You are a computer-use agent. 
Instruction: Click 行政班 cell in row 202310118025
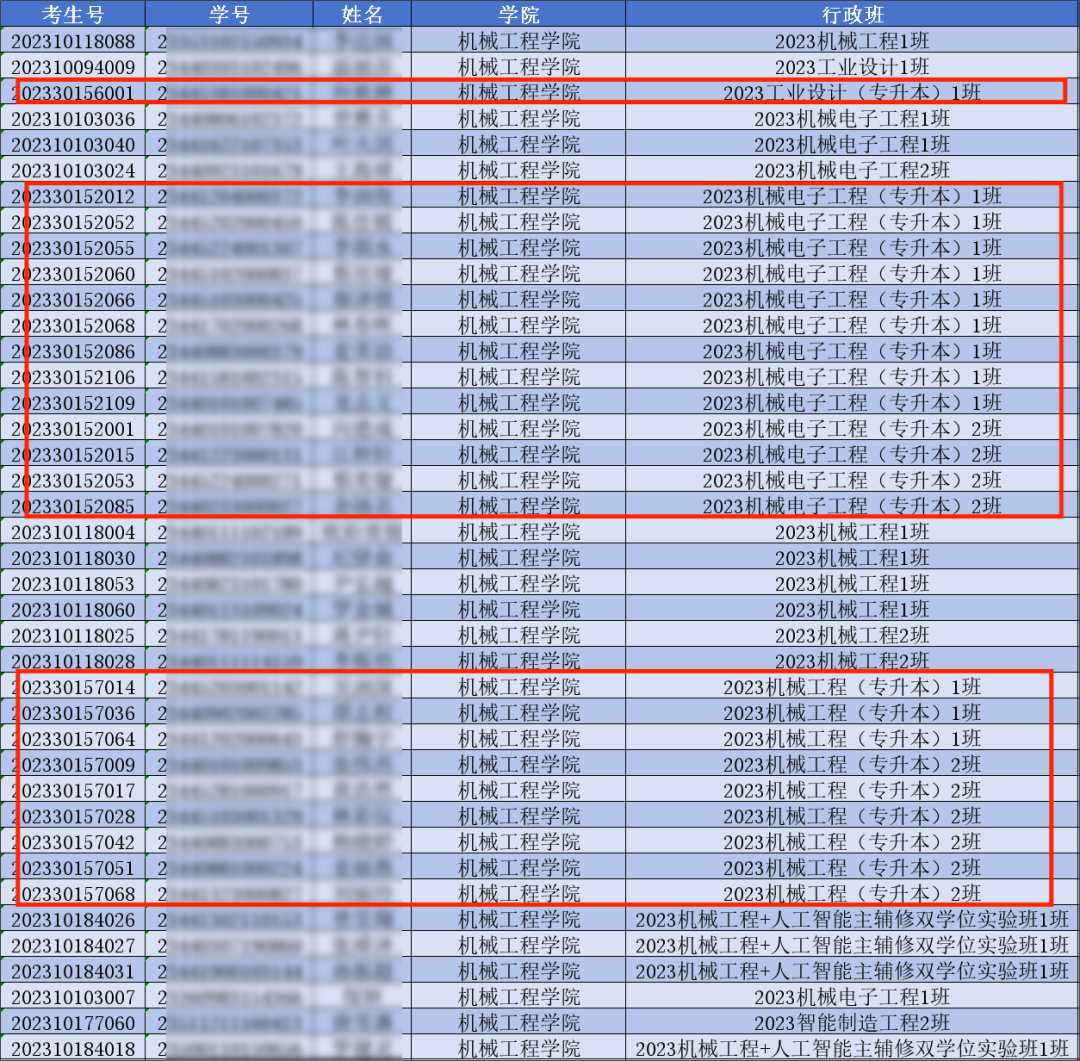click(x=853, y=635)
